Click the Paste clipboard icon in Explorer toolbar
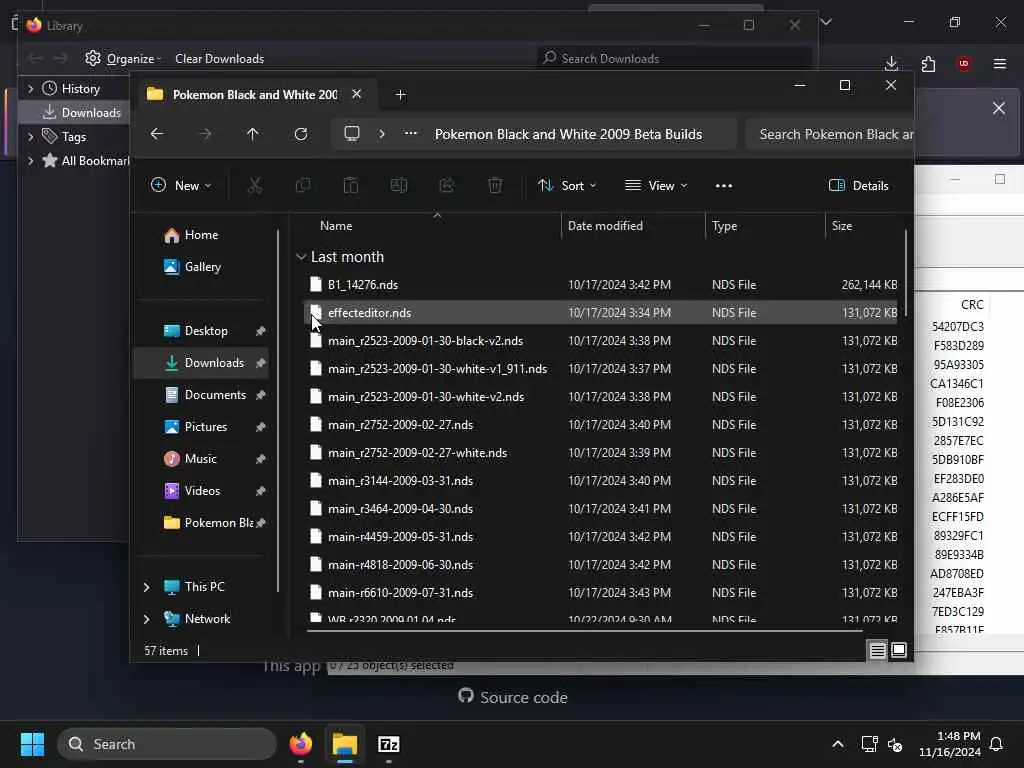1024x768 pixels. [x=351, y=185]
